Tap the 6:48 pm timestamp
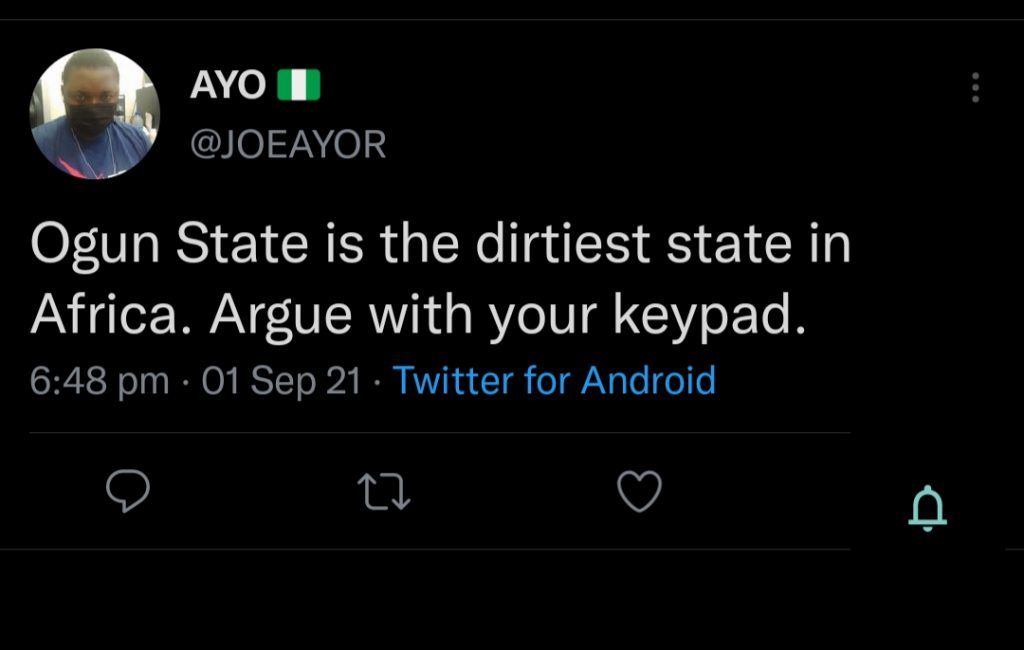 click(99, 382)
